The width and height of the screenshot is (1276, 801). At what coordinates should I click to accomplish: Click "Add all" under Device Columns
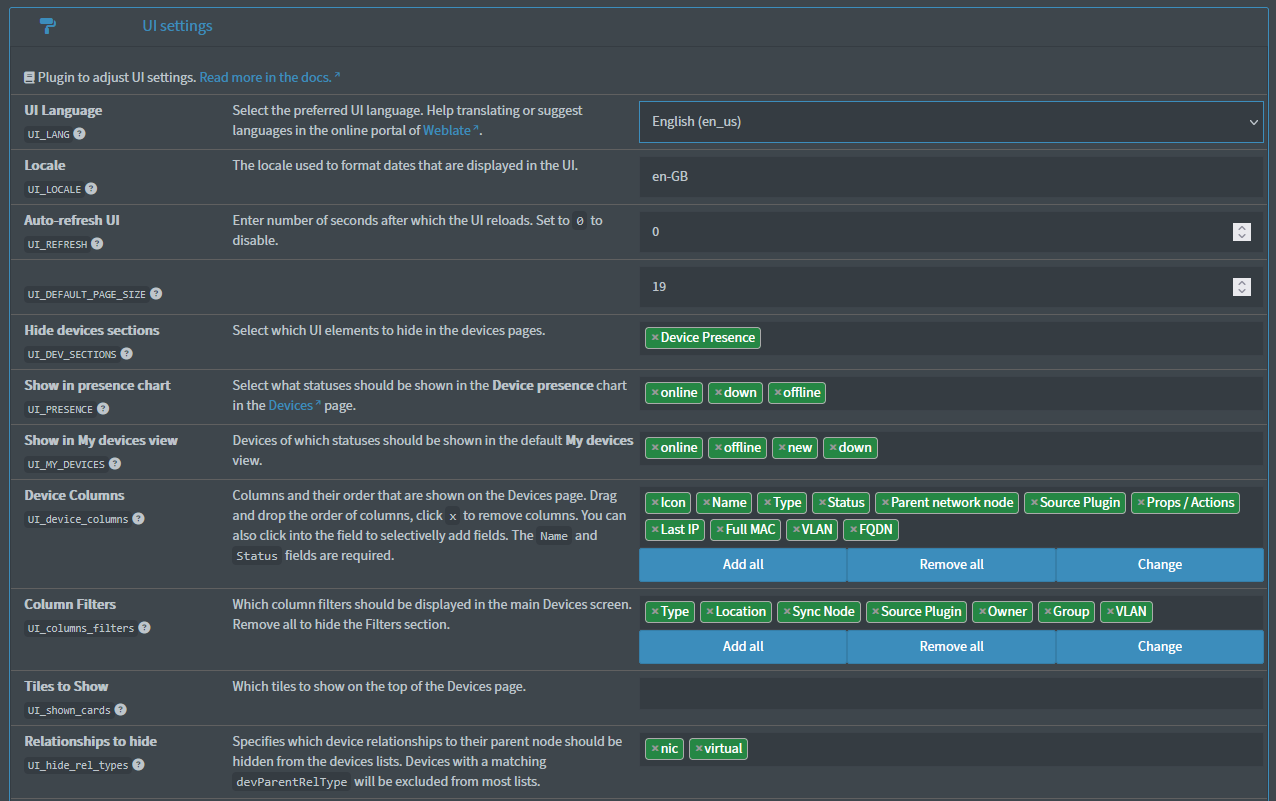coord(742,564)
